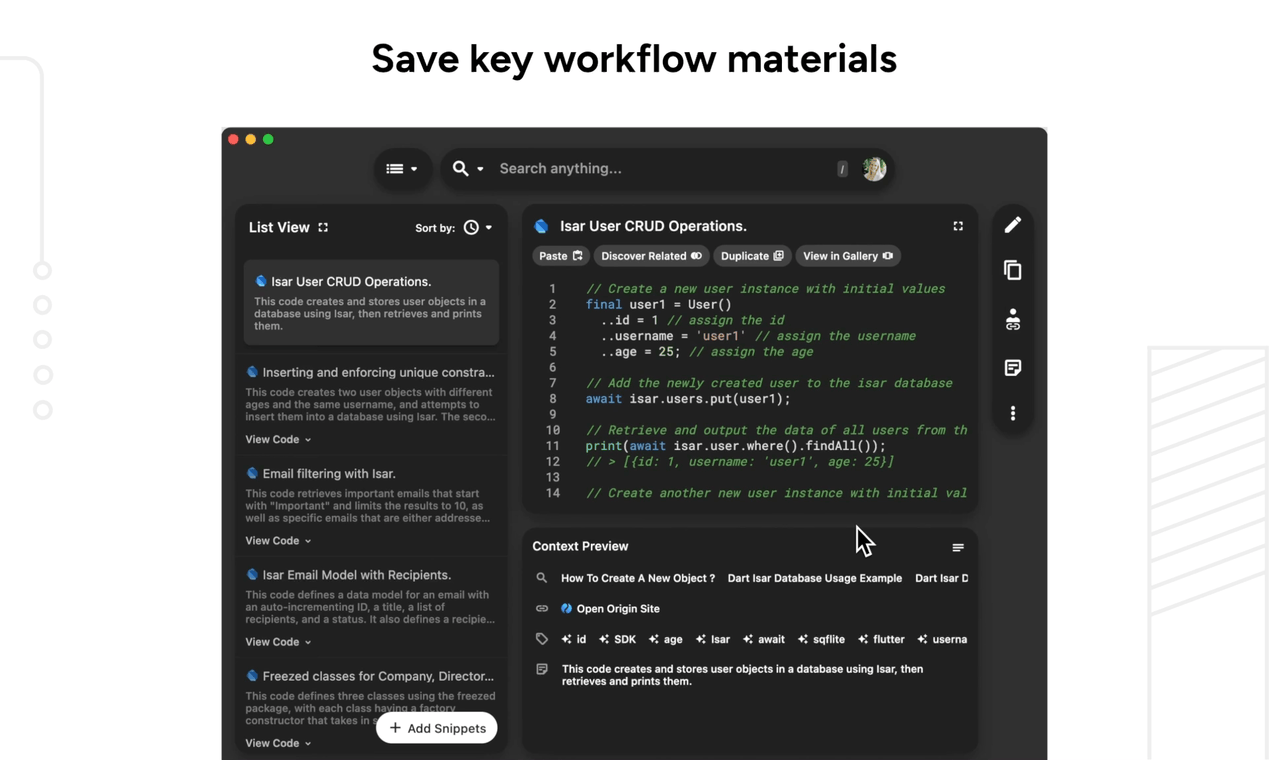The width and height of the screenshot is (1269, 760).
Task: Expand the code preview panel to fullscreen
Action: click(x=958, y=227)
